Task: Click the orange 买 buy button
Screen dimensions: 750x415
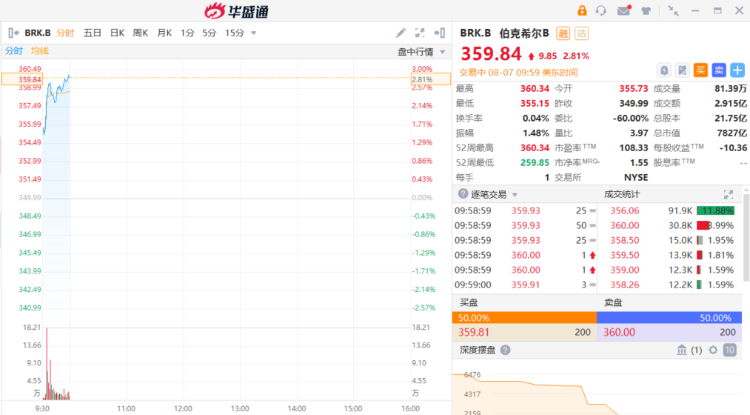Action: [700, 70]
